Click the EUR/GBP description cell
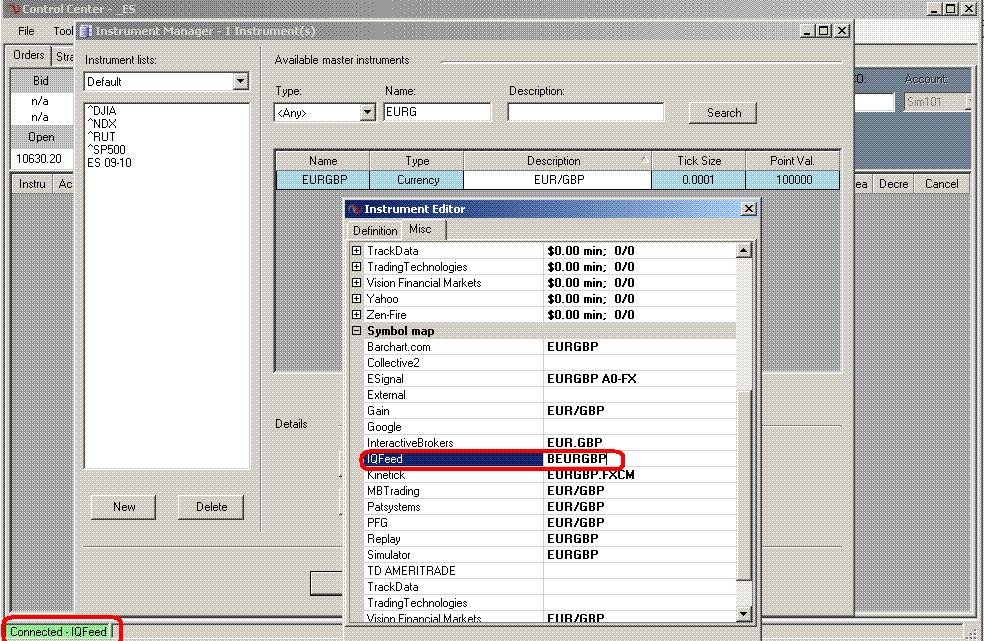Image resolution: width=984 pixels, height=641 pixels. [x=558, y=180]
